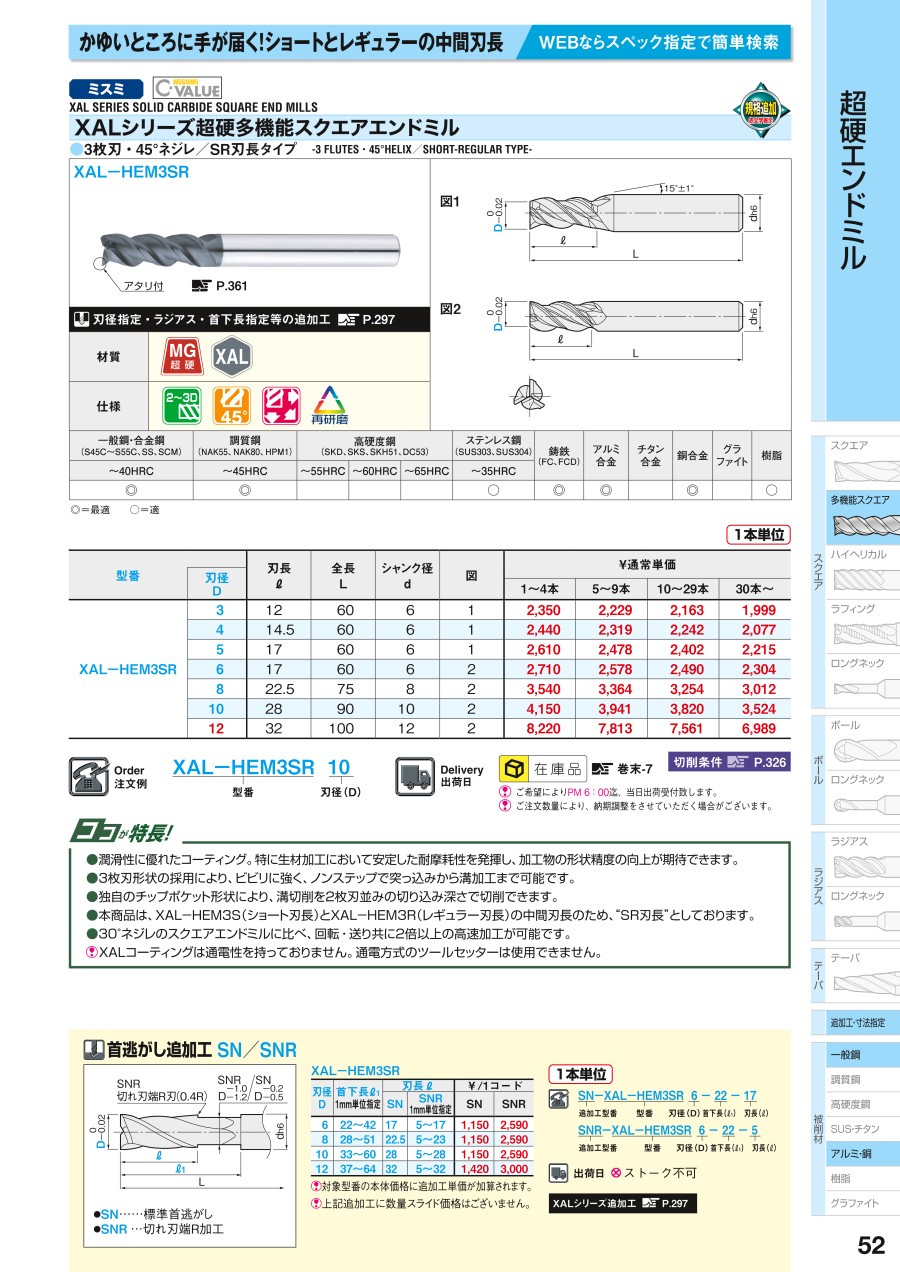
Task: Click the MG超硬 material icon
Action: pyautogui.click(x=181, y=354)
